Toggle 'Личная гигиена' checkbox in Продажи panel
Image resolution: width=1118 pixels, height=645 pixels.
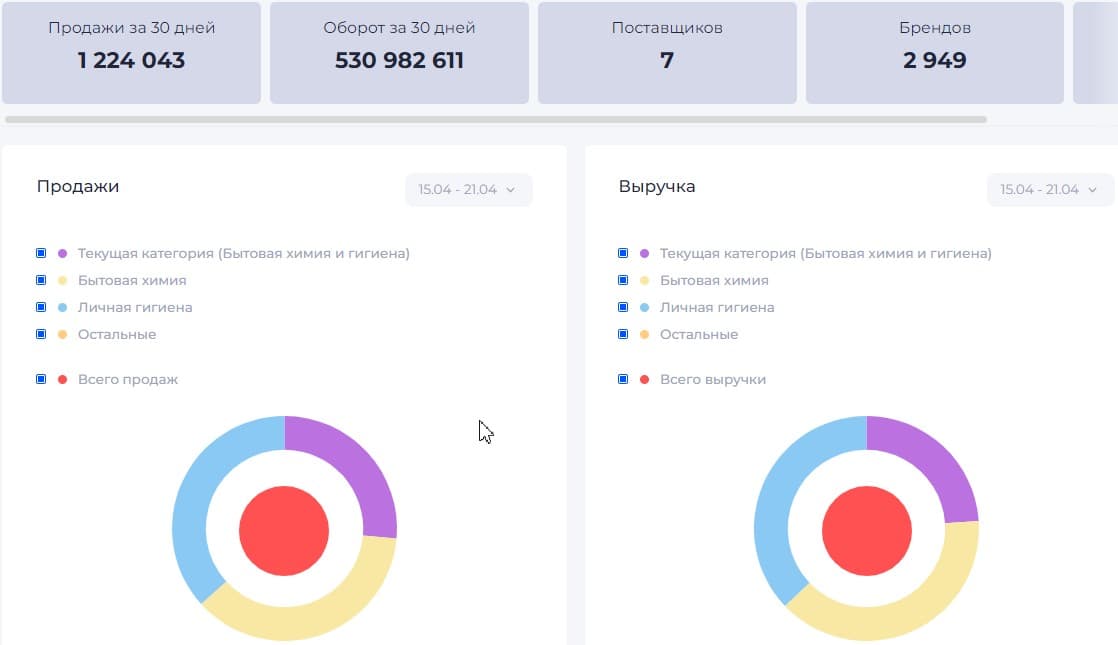(x=41, y=307)
